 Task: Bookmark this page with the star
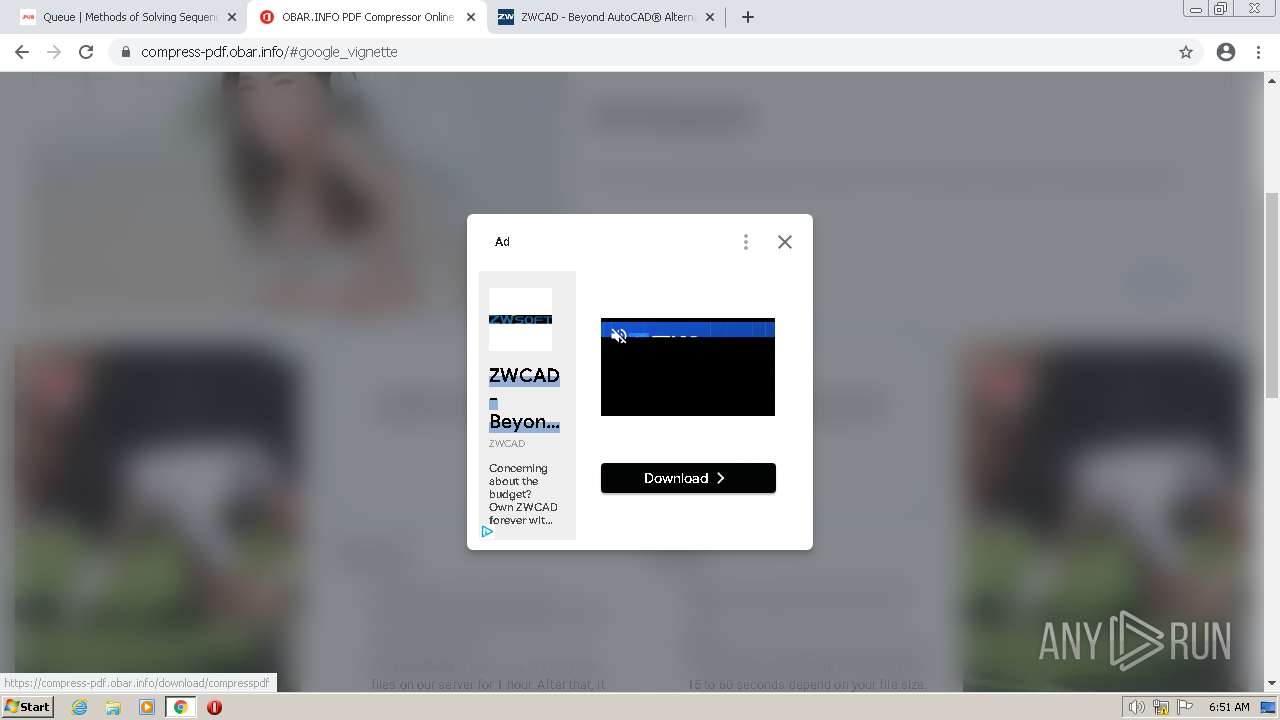pyautogui.click(x=1186, y=52)
